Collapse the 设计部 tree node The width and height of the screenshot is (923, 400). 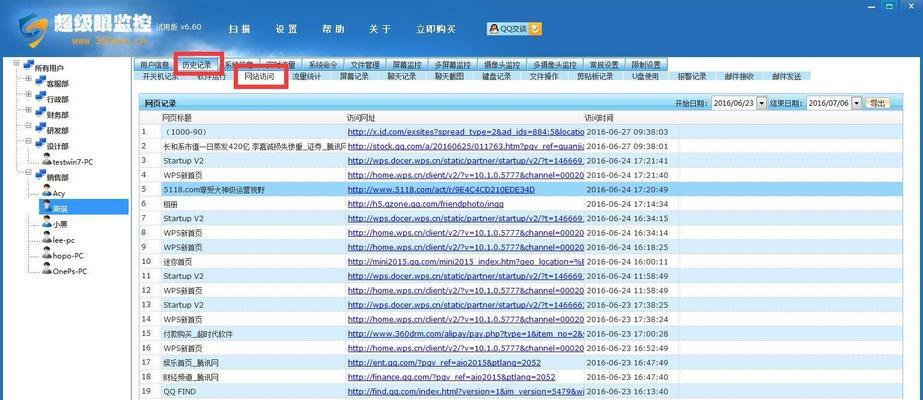[28, 141]
